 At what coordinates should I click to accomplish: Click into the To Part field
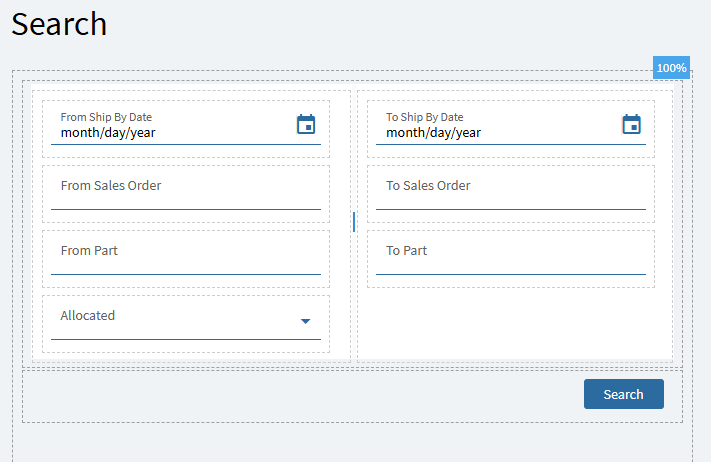510,259
